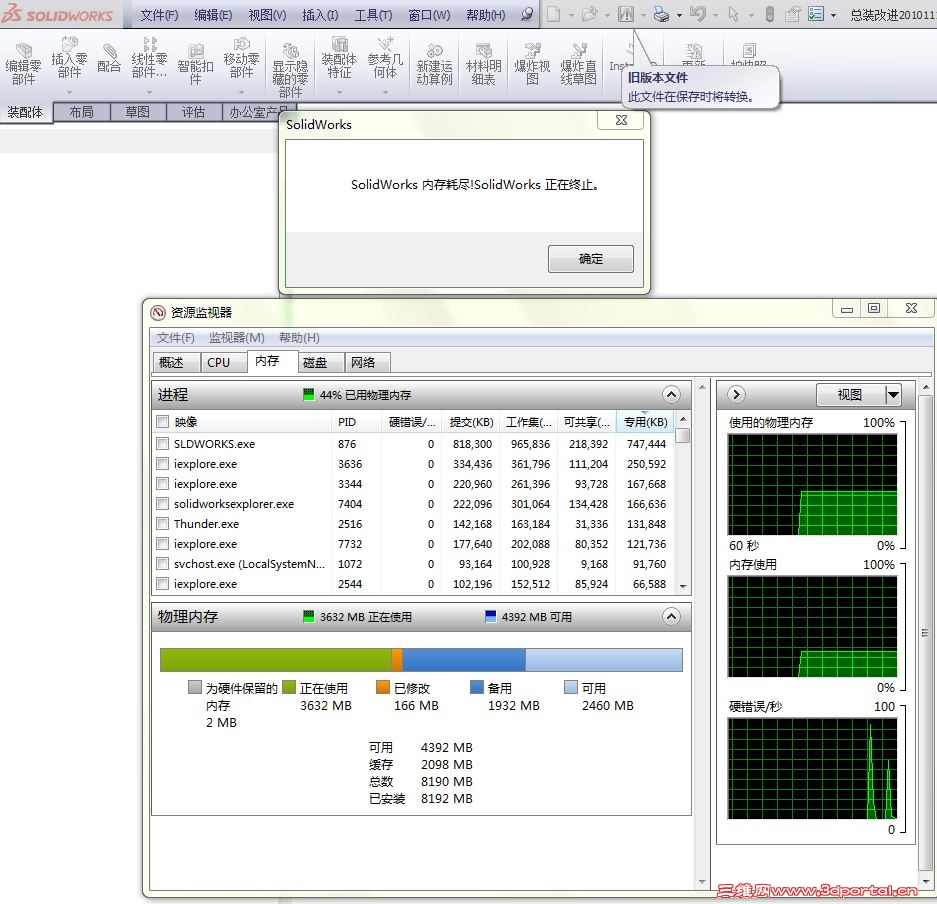Check the iexplore.exe PID 2544 checkbox
The image size is (937, 904).
coord(162,584)
